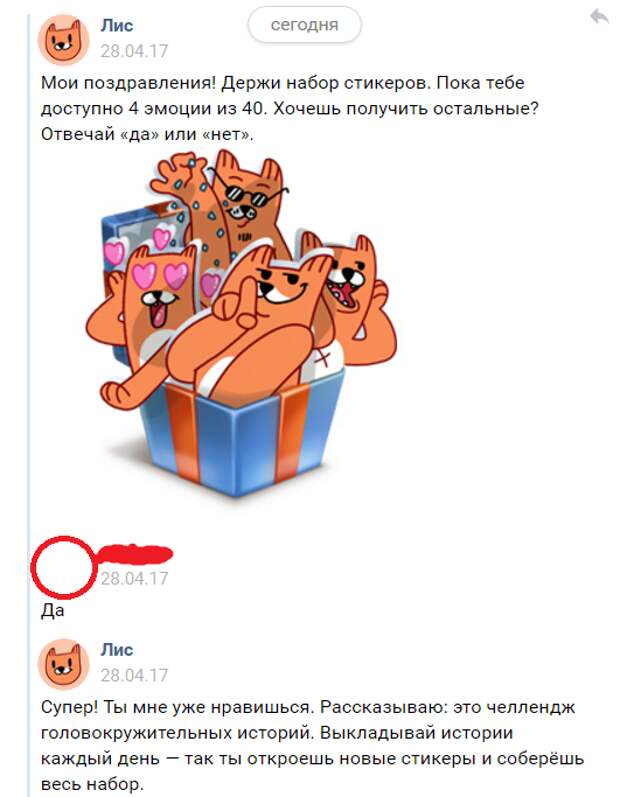Click the 28.04.17 date above Да reply

(x=134, y=579)
